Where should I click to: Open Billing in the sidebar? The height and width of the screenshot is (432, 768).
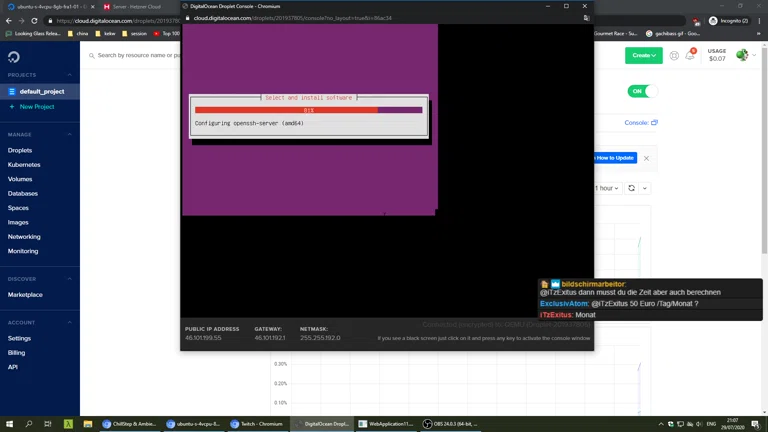coord(16,353)
